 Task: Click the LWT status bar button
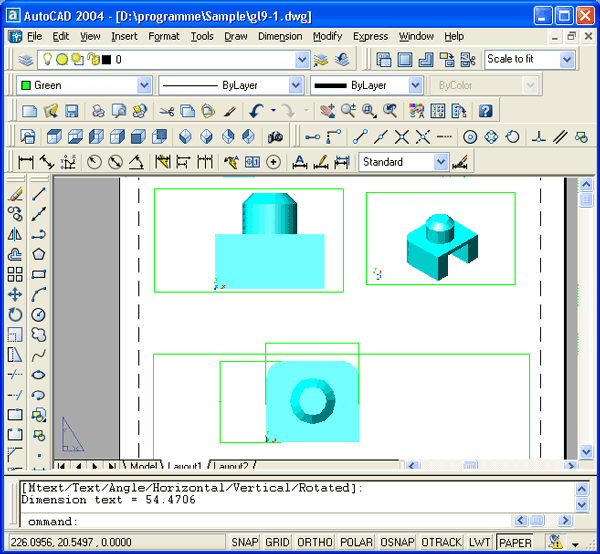480,542
